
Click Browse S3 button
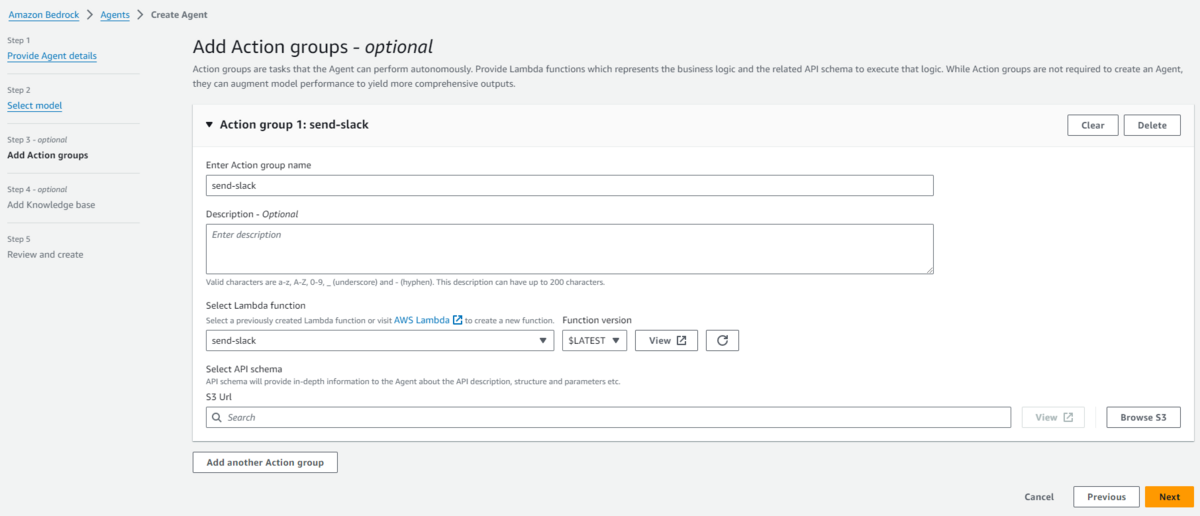point(1143,417)
